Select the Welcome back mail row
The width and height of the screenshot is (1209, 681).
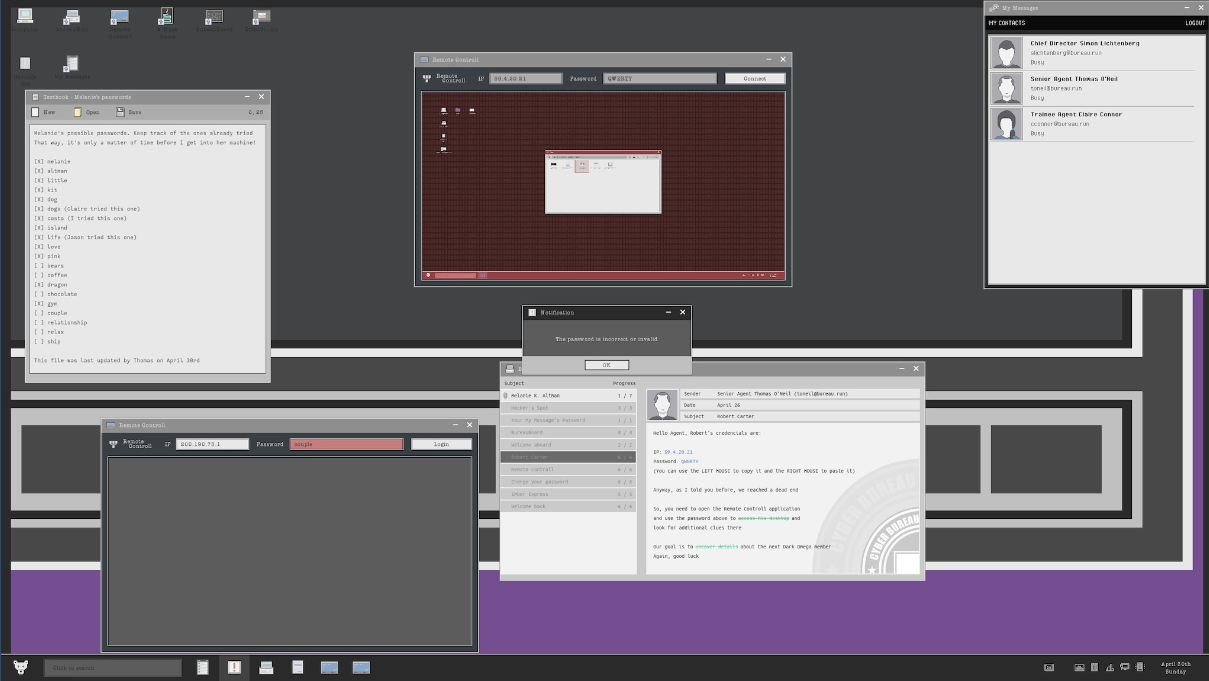click(568, 506)
